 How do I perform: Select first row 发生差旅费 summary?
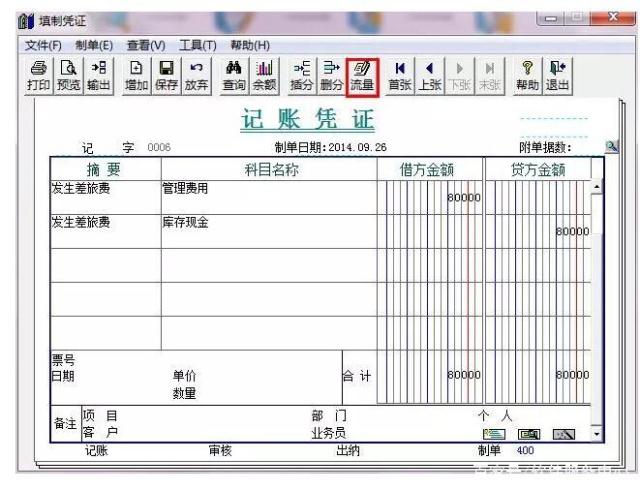coord(106,198)
